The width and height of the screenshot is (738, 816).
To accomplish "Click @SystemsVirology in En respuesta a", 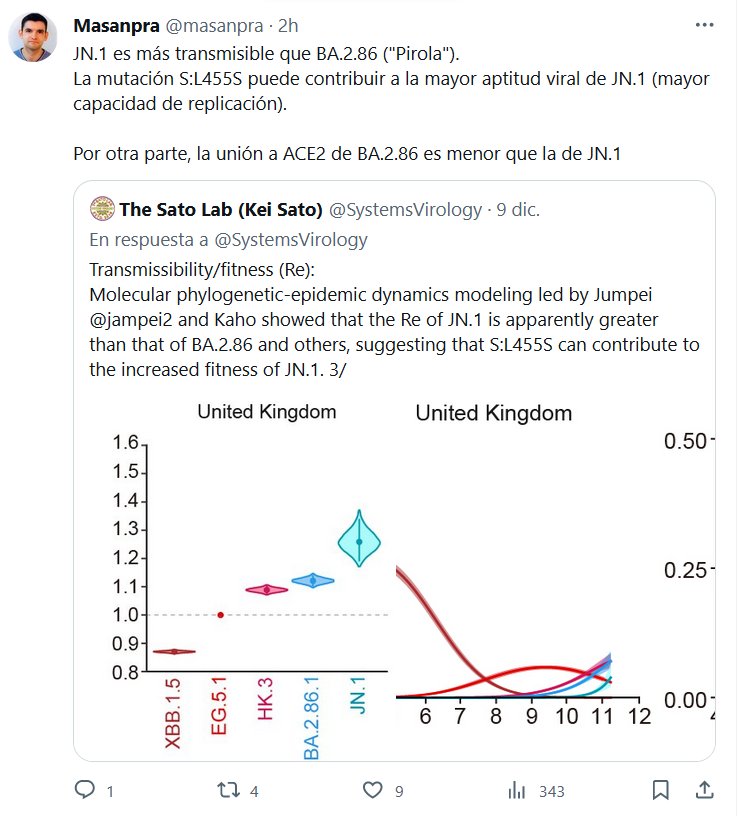I will coord(298,240).
